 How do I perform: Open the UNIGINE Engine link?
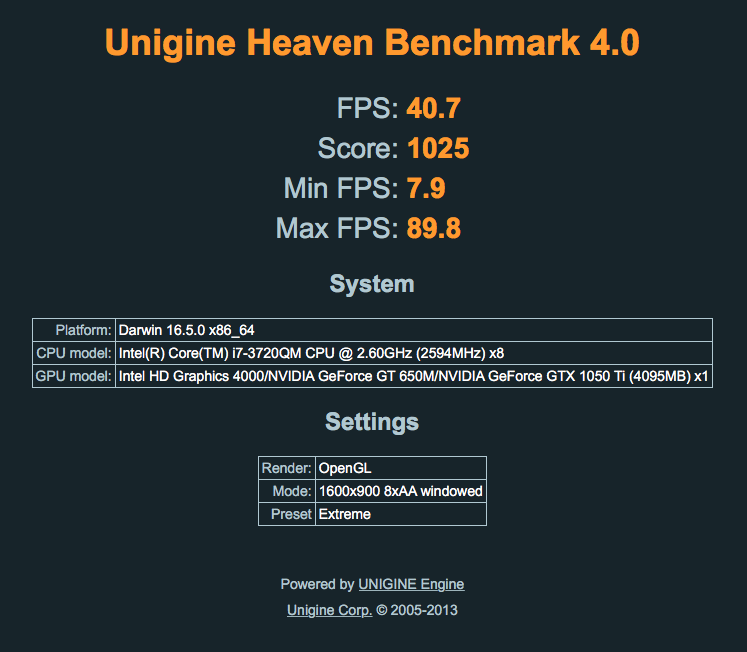click(411, 584)
